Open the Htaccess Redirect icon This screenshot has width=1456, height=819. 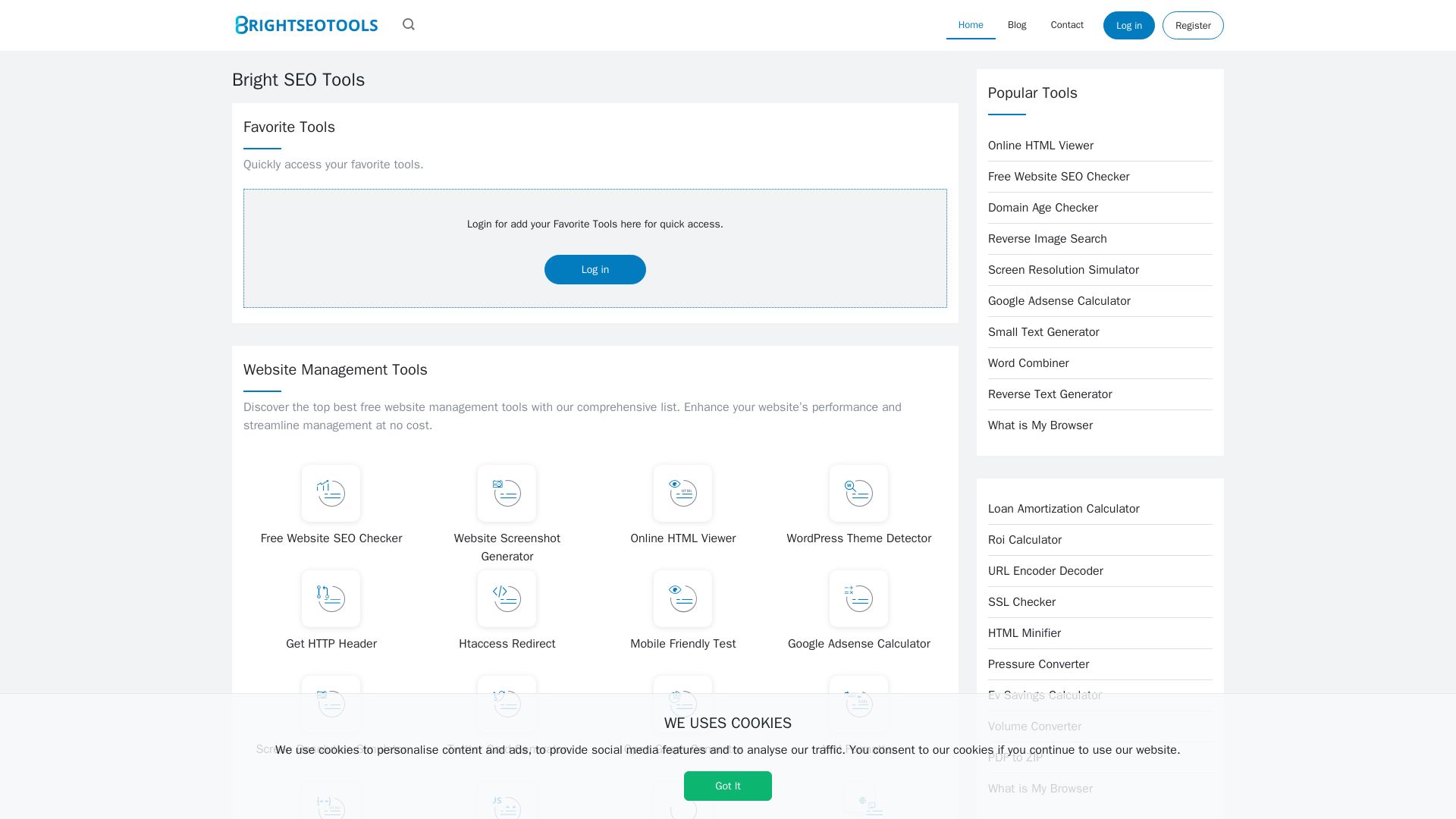click(x=507, y=598)
